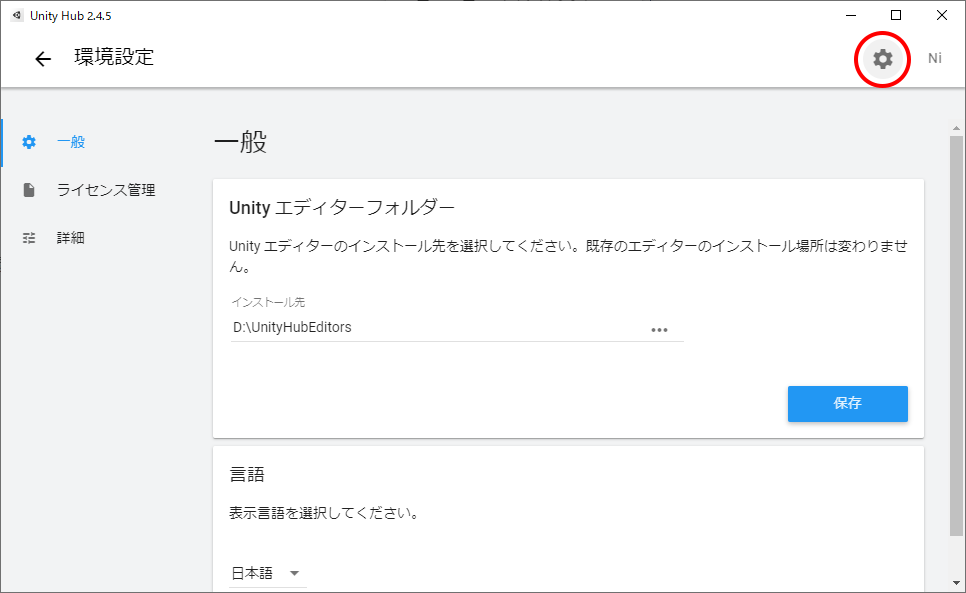This screenshot has width=966, height=593.
Task: Click the sliders icon next to 詳細
Action: tap(28, 238)
